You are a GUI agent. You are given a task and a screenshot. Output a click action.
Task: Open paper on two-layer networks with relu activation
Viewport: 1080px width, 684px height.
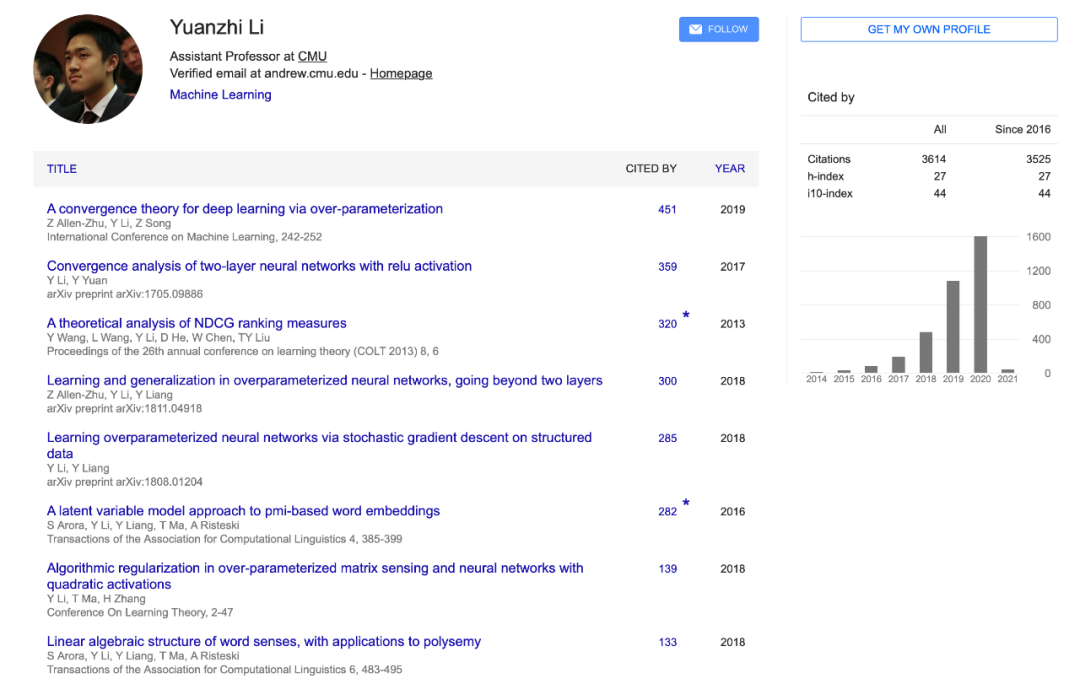coord(259,266)
